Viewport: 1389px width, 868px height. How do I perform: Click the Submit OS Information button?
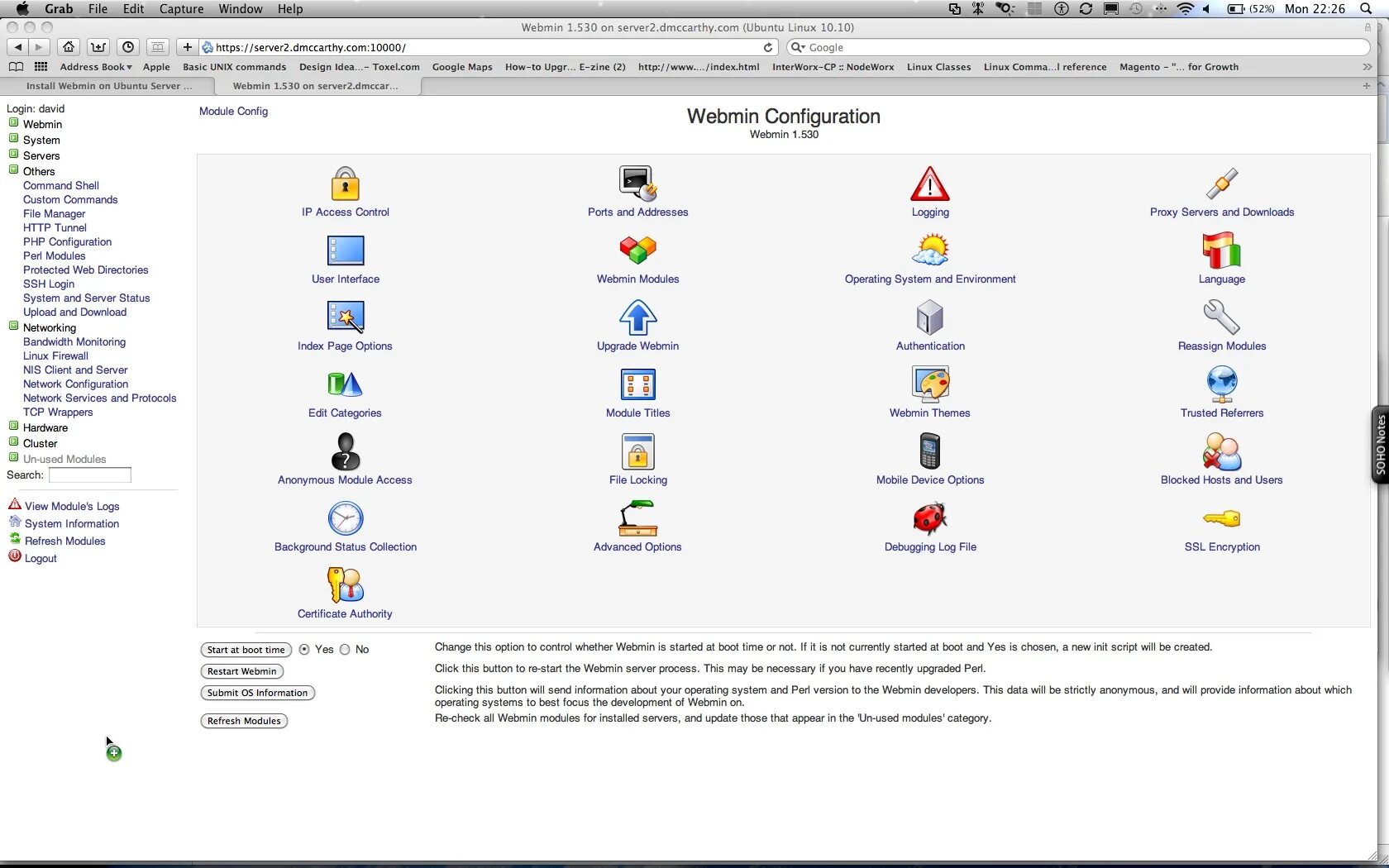point(257,693)
